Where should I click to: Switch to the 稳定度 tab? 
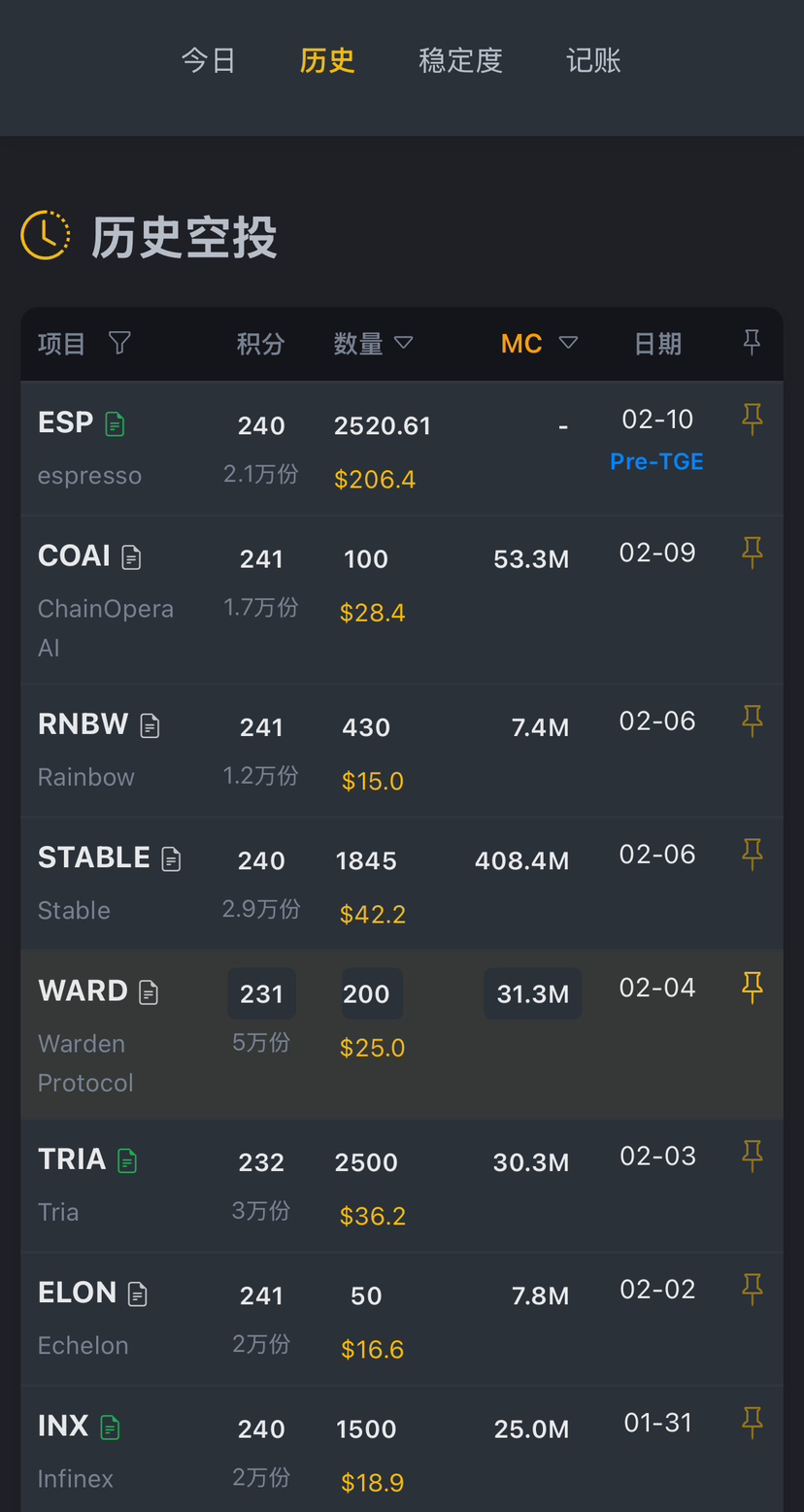pyautogui.click(x=460, y=60)
